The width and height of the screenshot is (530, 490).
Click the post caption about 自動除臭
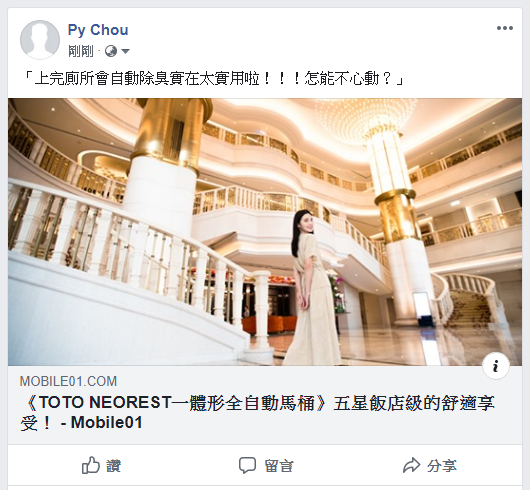(213, 79)
